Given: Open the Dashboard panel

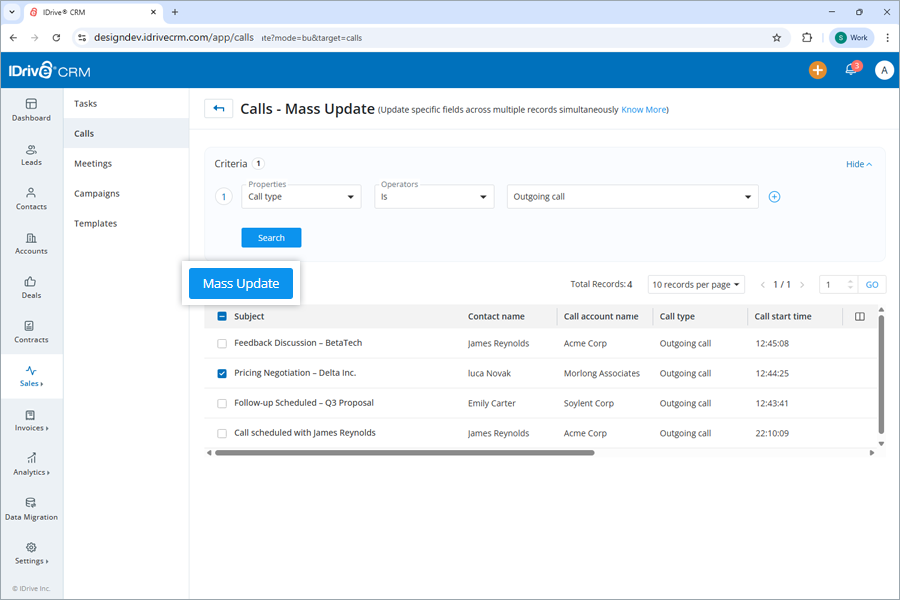Looking at the screenshot, I should click(31, 110).
